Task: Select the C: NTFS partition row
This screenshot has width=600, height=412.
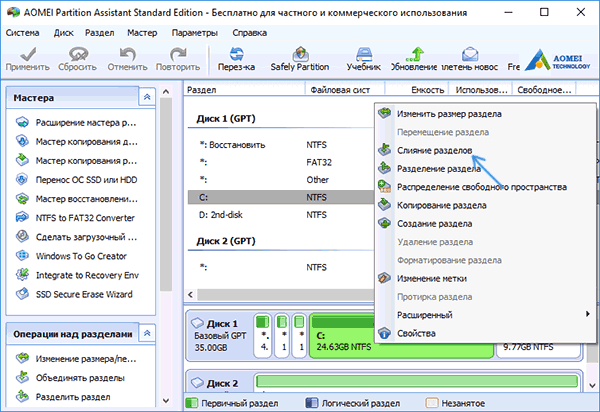Action: [x=281, y=197]
